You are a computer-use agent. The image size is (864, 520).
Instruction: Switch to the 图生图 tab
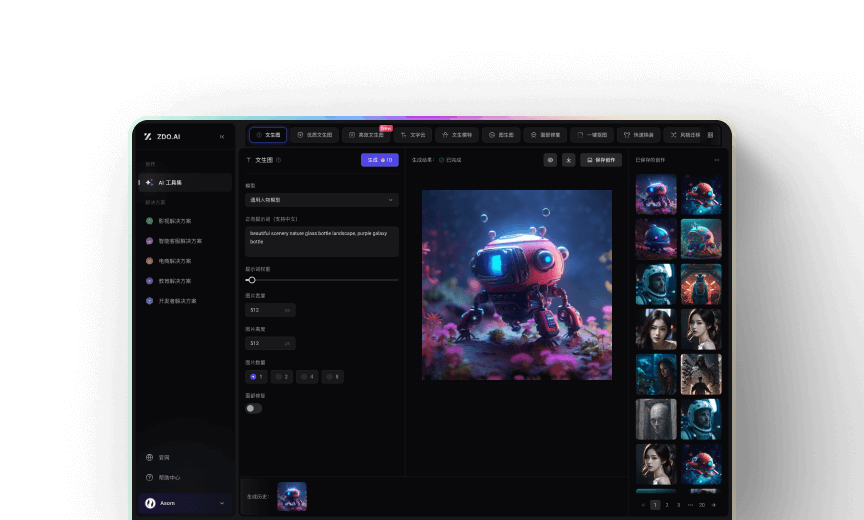(501, 134)
